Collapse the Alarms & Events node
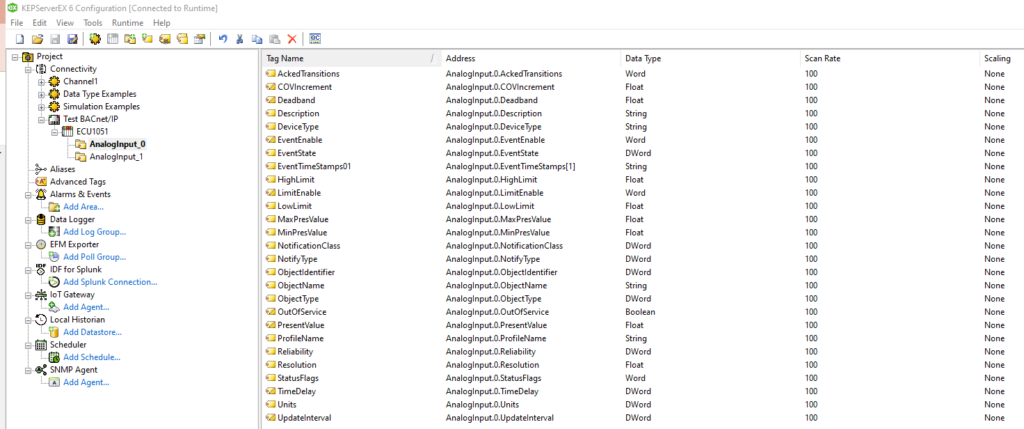This screenshot has width=1024, height=429. (28, 195)
